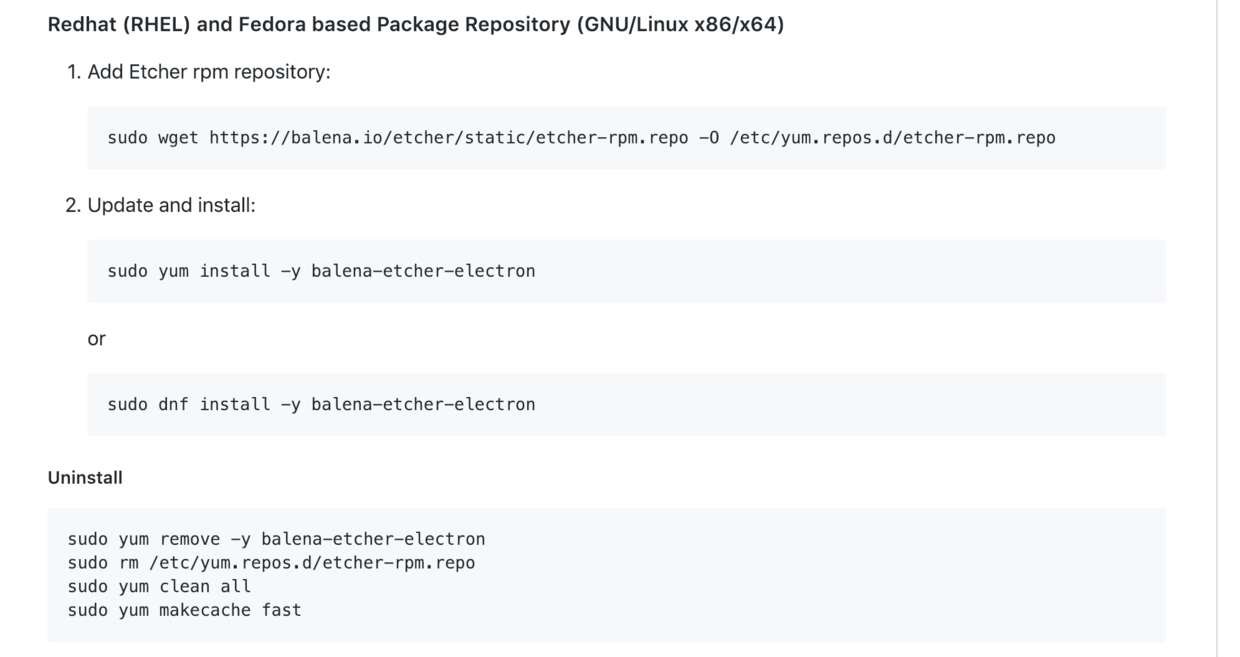Click "balena-etcher-electron" in the yum install command
Viewport: 1240px width, 657px height.
tap(422, 271)
